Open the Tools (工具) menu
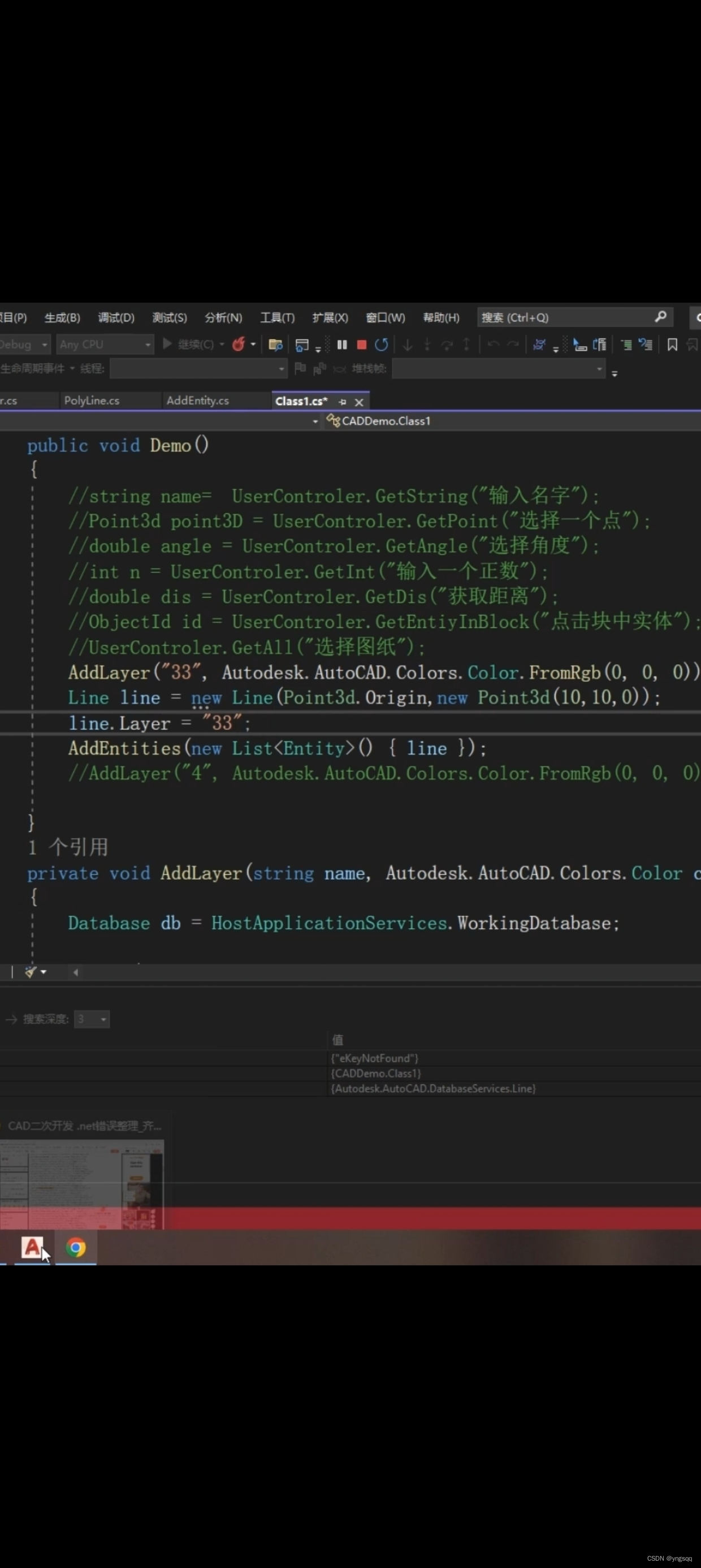Screen dimensions: 701x1568 (278, 317)
